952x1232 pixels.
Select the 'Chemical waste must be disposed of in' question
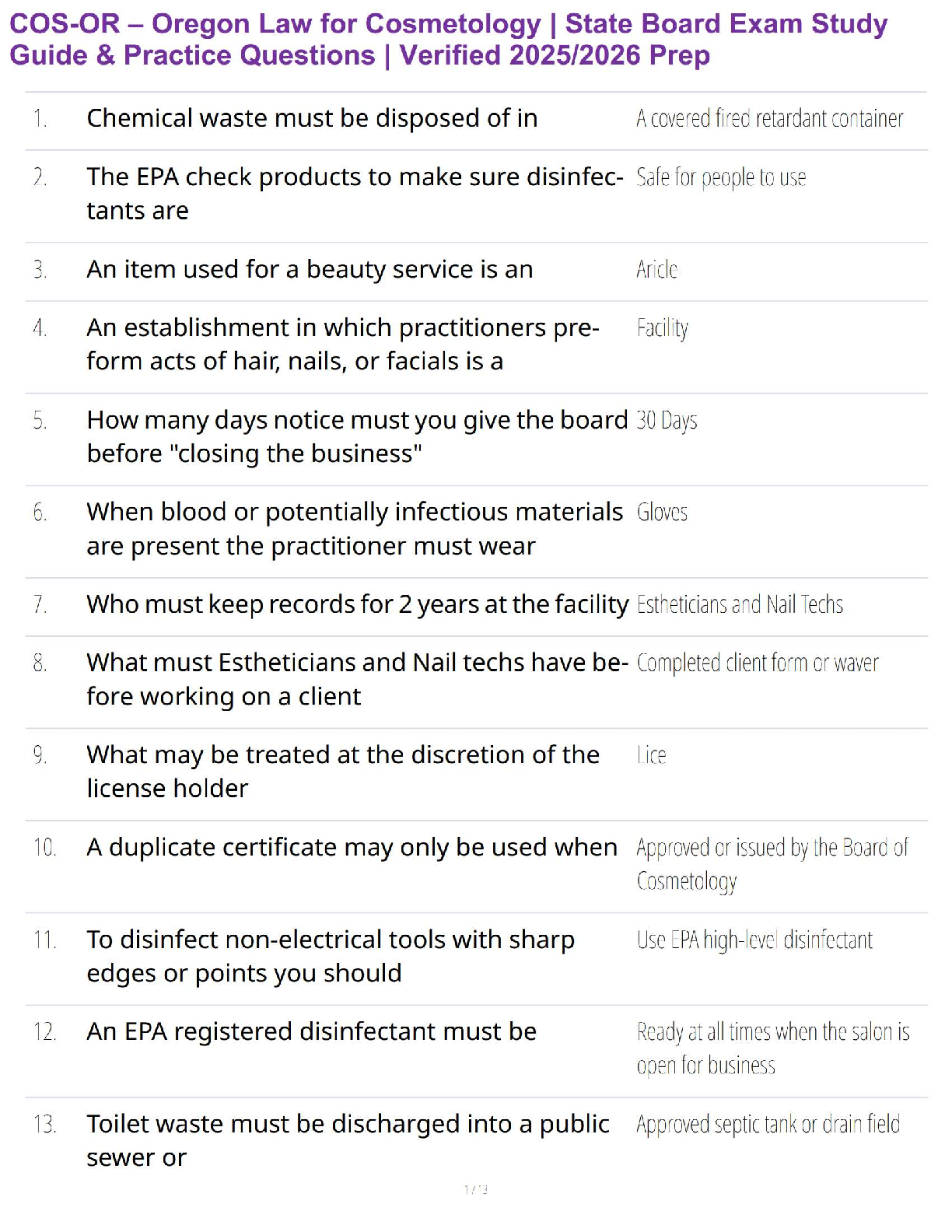tap(312, 118)
